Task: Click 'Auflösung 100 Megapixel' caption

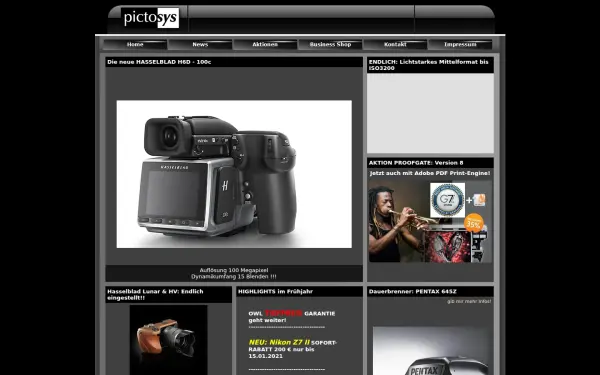Action: (234, 270)
